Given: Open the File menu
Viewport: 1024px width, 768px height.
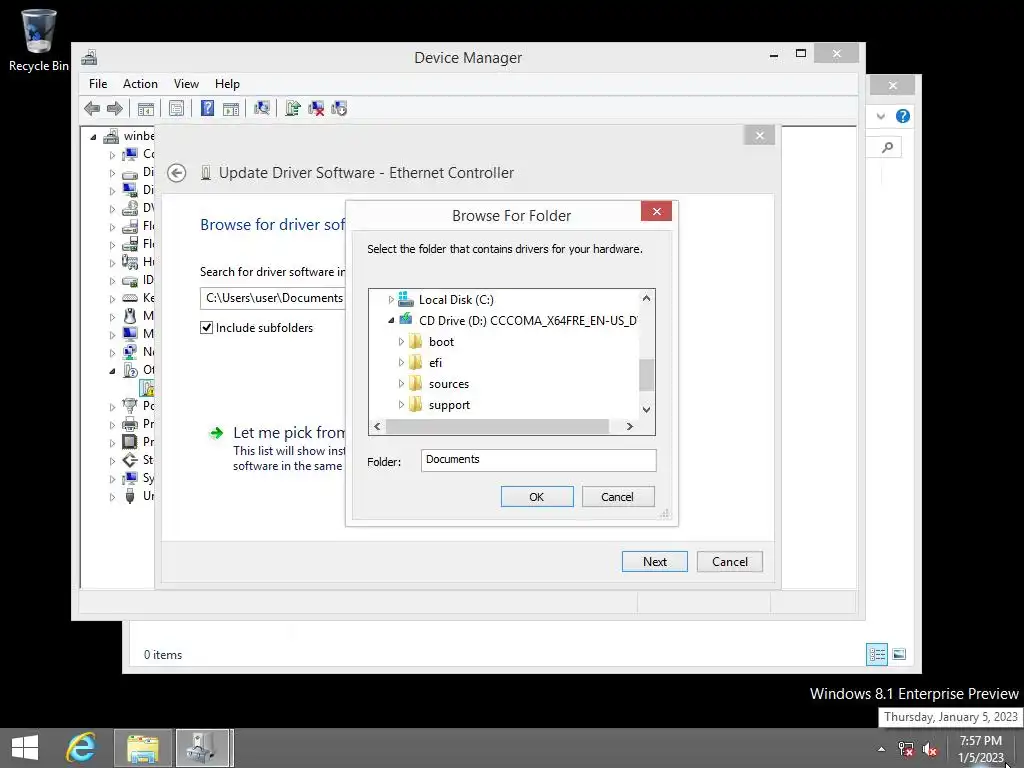Looking at the screenshot, I should point(98,84).
